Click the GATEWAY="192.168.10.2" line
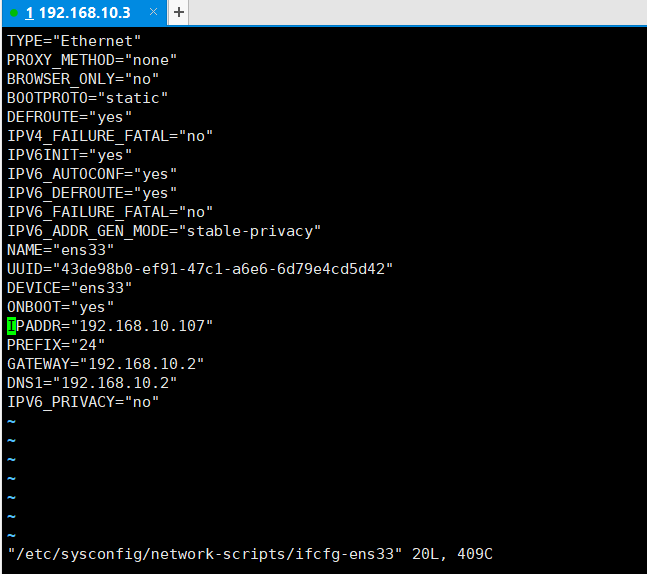This screenshot has width=647, height=574. click(106, 364)
